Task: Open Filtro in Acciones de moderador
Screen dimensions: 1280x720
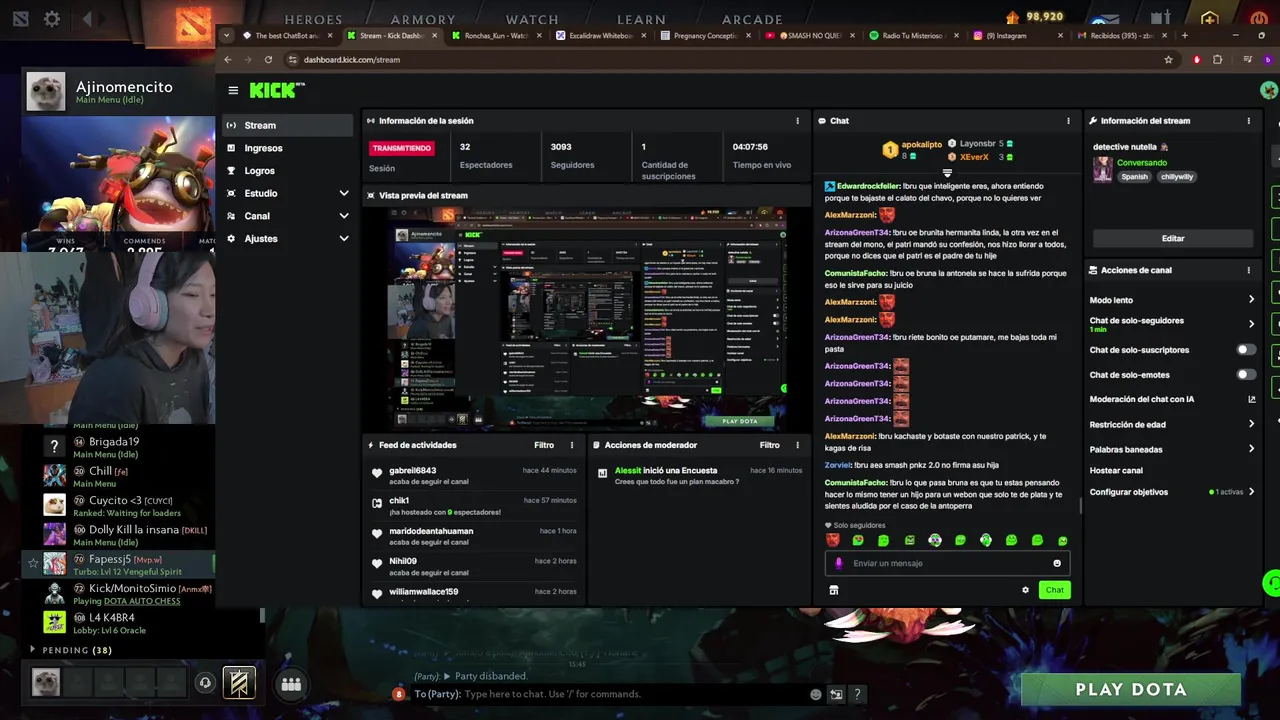Action: pos(769,445)
